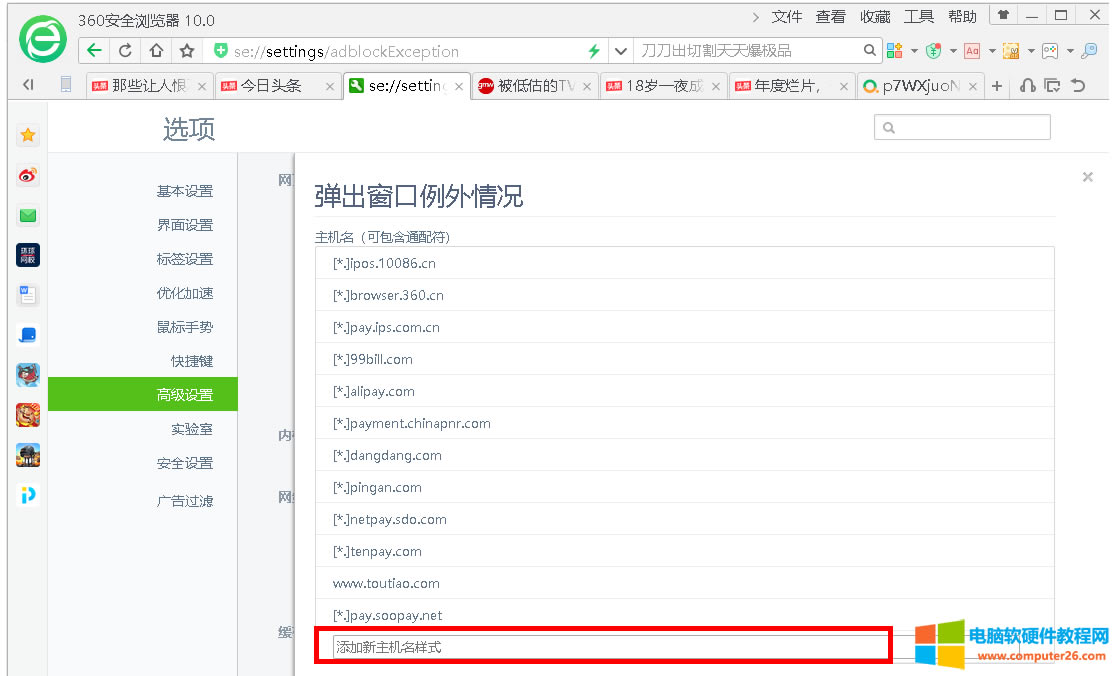Open the dropdown beside the gamepad icon
Image resolution: width=1119 pixels, height=676 pixels.
click(x=1070, y=50)
